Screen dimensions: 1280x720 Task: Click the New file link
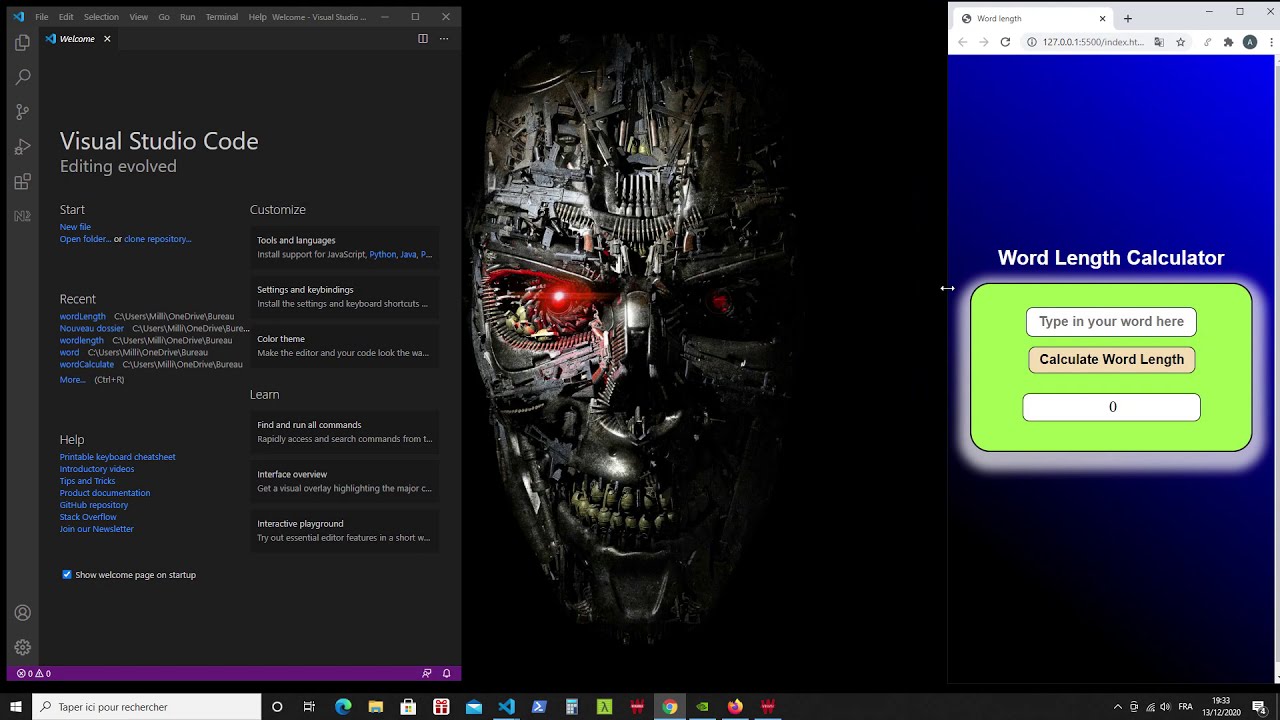click(x=75, y=227)
